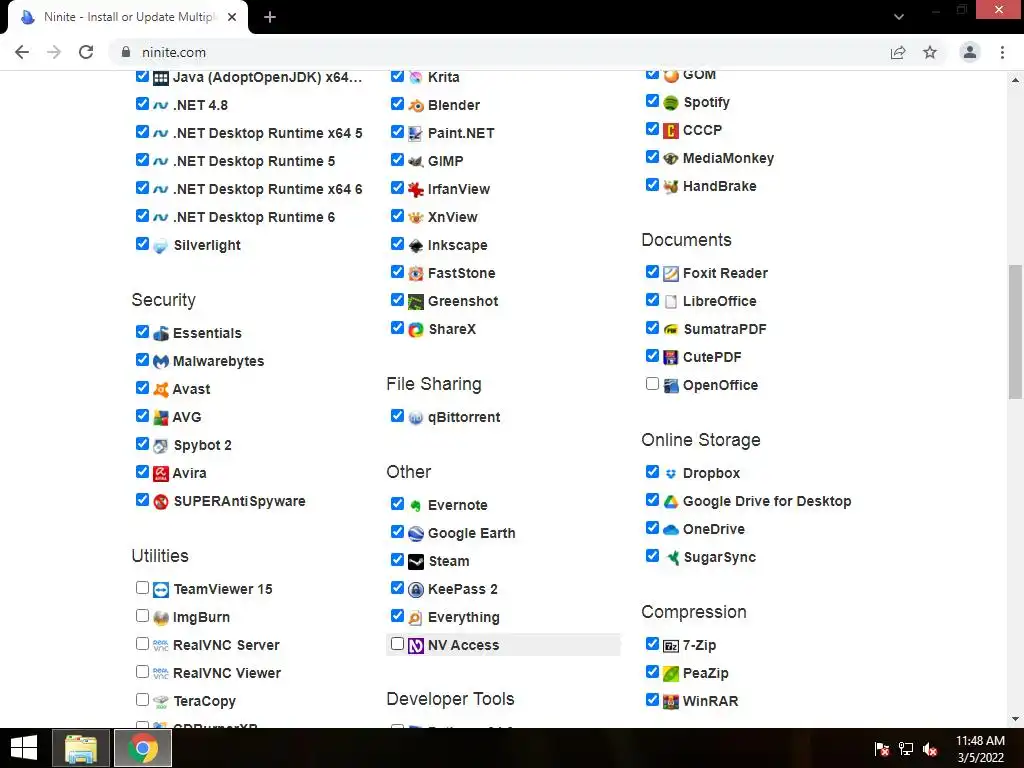Click the GIMP icon
Image resolution: width=1024 pixels, height=768 pixels.
pyautogui.click(x=416, y=161)
